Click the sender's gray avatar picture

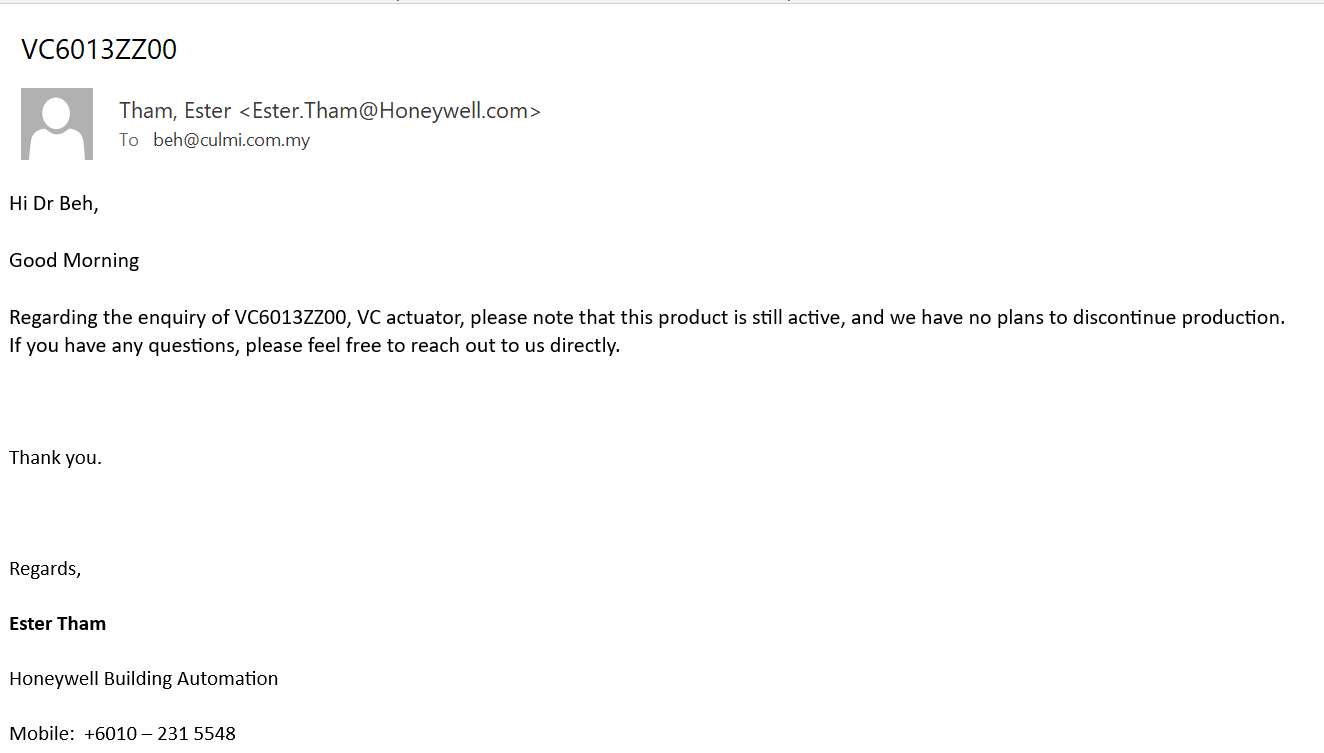(57, 124)
